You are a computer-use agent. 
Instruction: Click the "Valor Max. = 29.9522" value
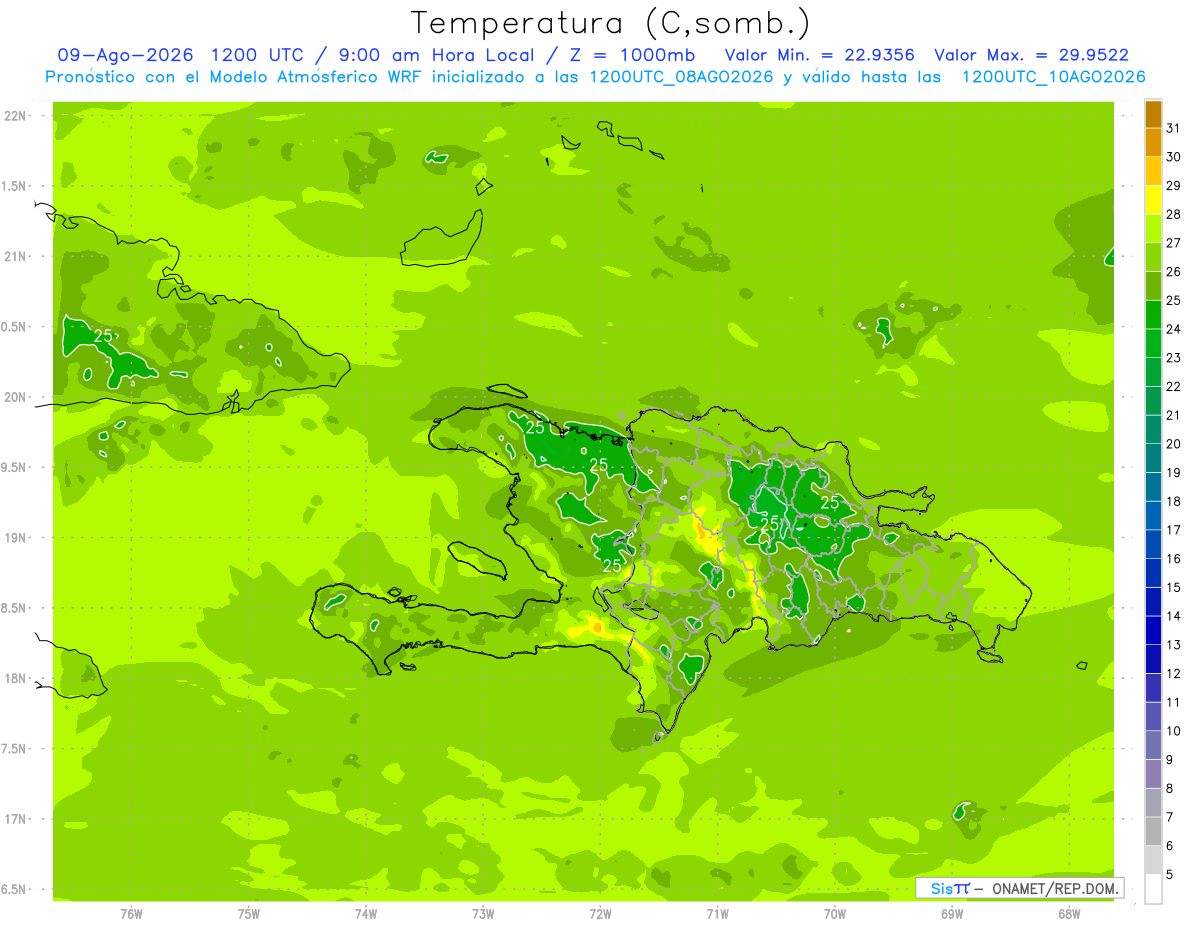click(x=1031, y=55)
